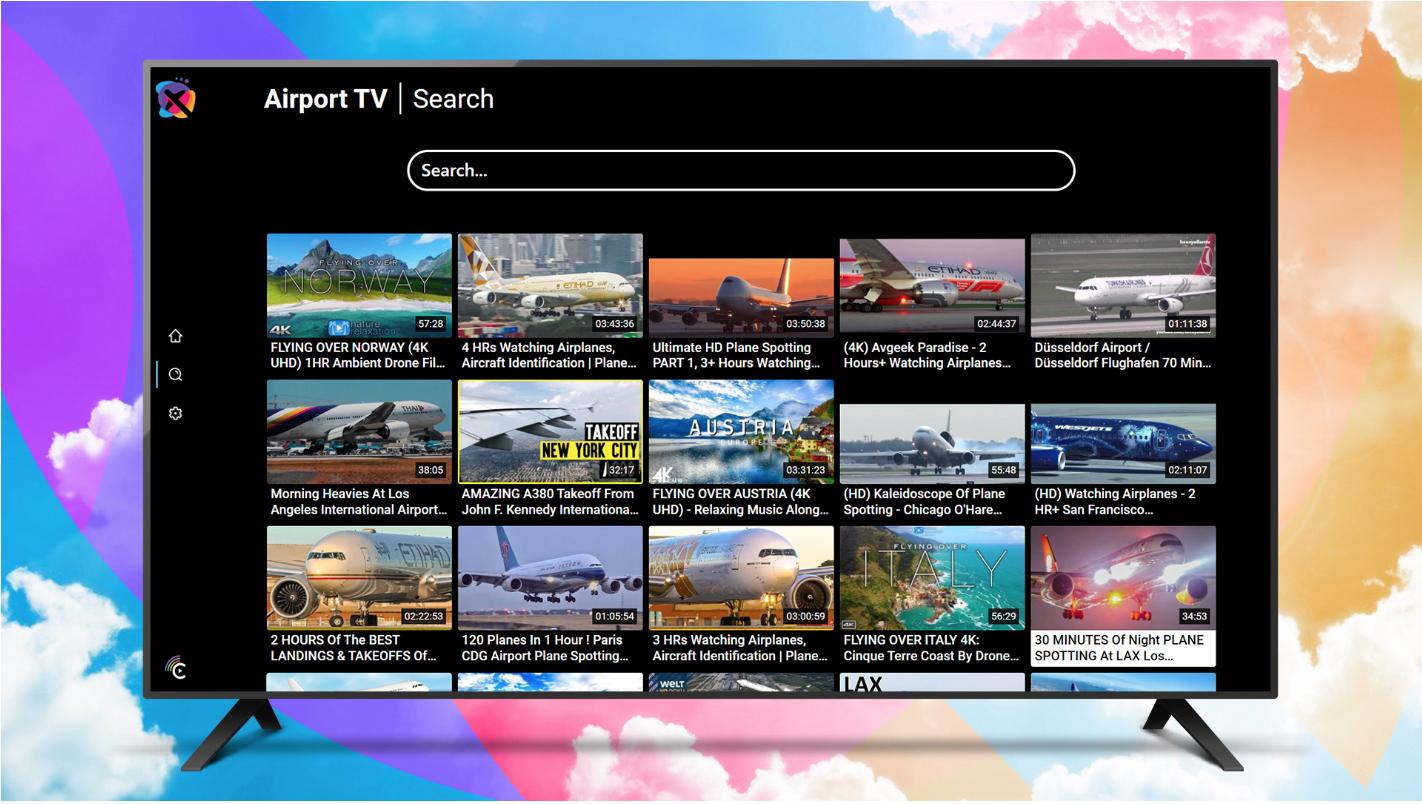Viewport: 1422px width, 804px height.
Task: Click title 'FLYING OVER AUSTRIA (4K UHD)'
Action: click(740, 501)
